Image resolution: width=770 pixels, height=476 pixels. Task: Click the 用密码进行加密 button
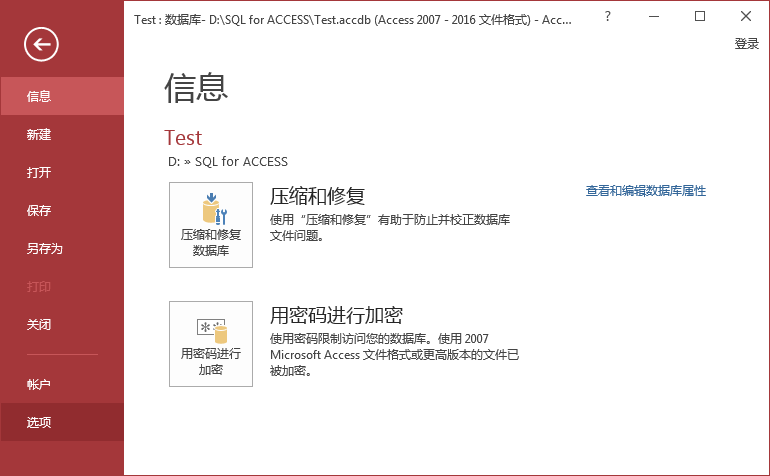pos(211,344)
